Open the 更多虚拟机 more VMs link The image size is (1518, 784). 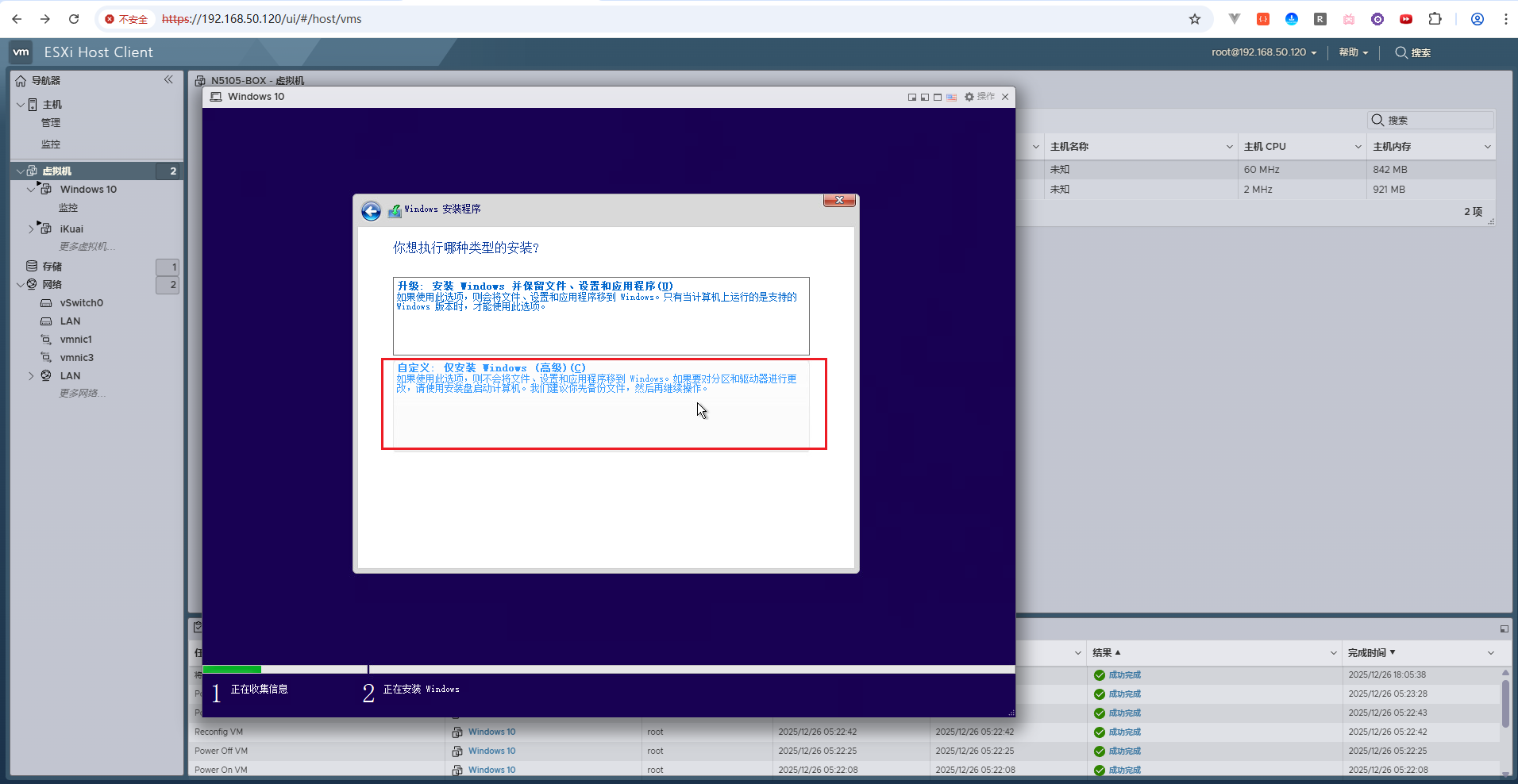(x=87, y=247)
